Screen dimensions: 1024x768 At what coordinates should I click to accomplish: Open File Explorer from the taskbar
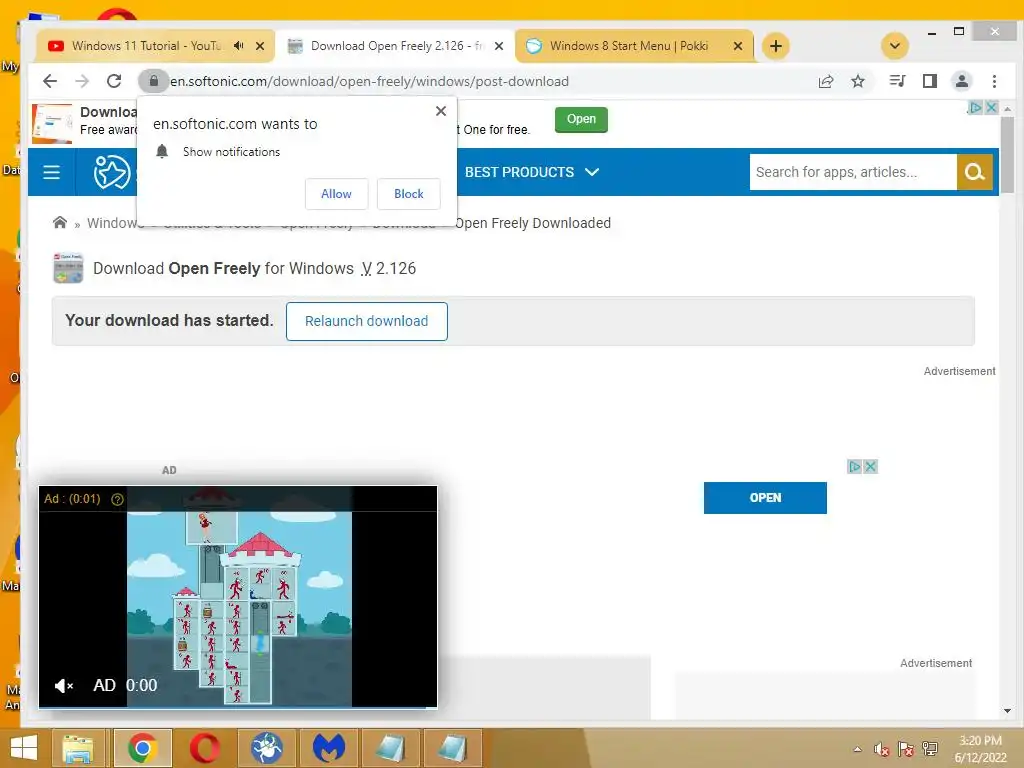(x=78, y=748)
